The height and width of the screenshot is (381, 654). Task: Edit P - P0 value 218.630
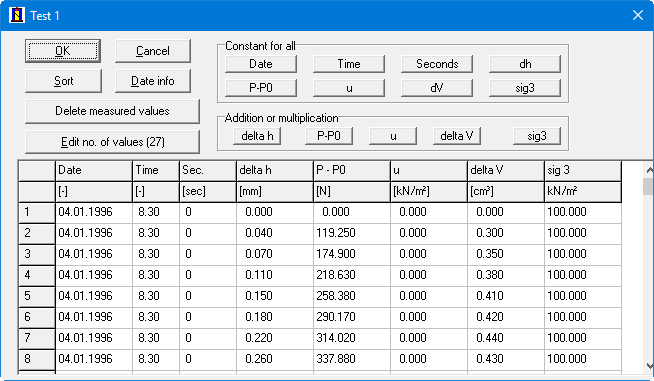(352, 275)
